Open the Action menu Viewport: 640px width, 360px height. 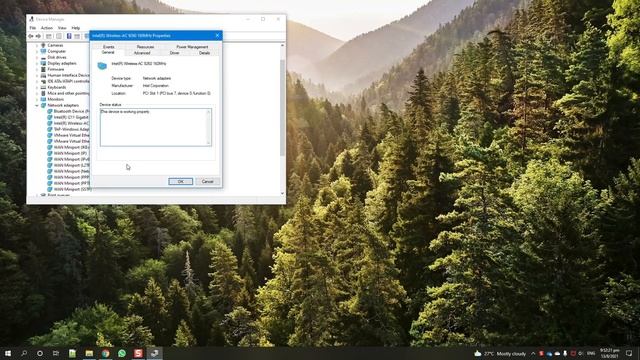coord(47,28)
